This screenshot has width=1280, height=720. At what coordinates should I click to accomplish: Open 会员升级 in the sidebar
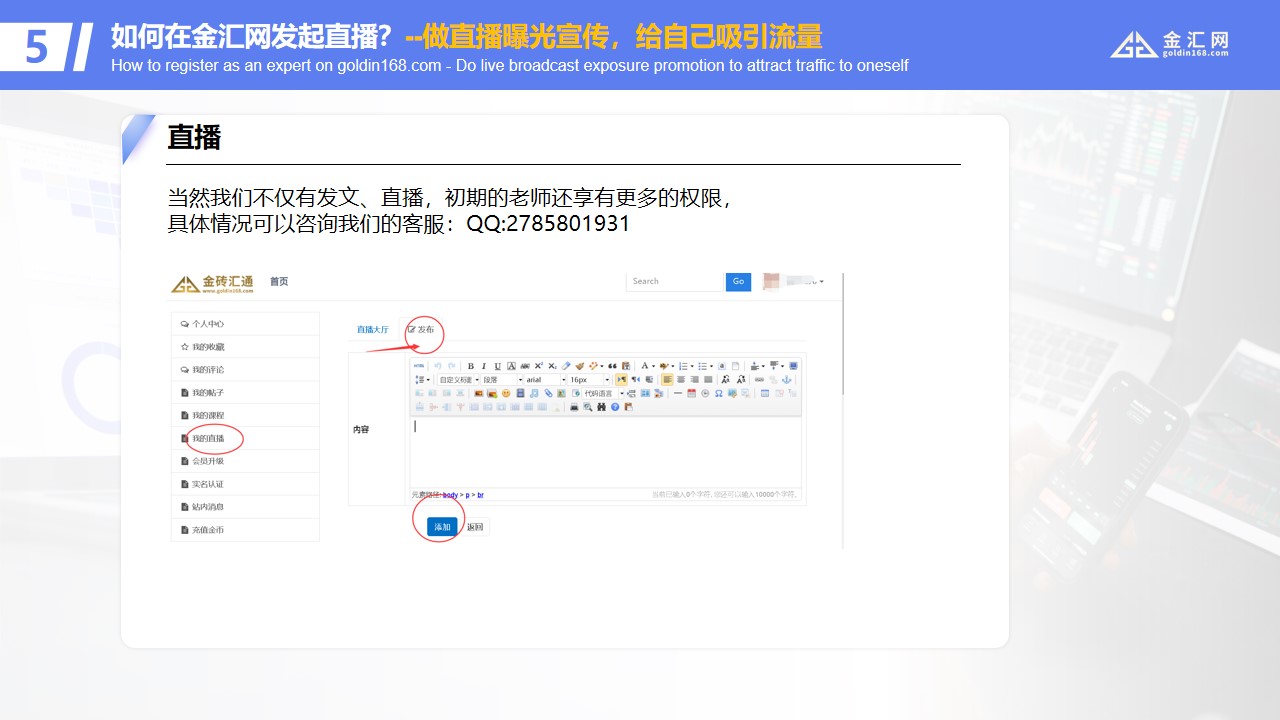tap(245, 461)
